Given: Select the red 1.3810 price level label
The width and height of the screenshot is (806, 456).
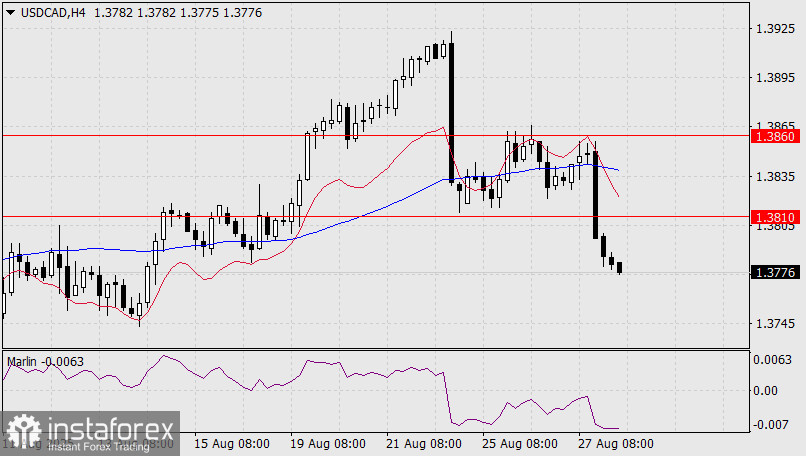Looking at the screenshot, I should pos(776,217).
